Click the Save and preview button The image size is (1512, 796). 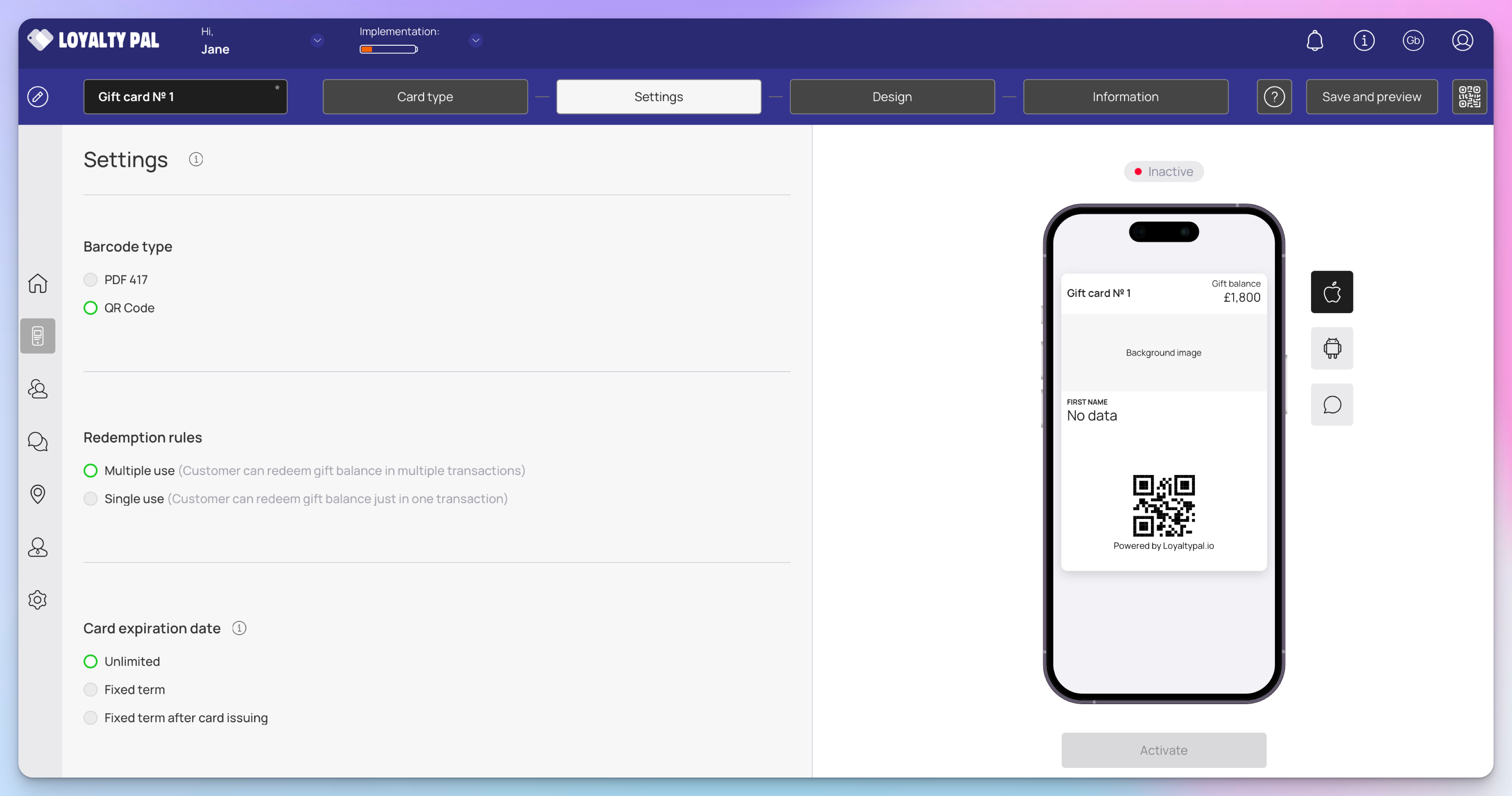1371,97
